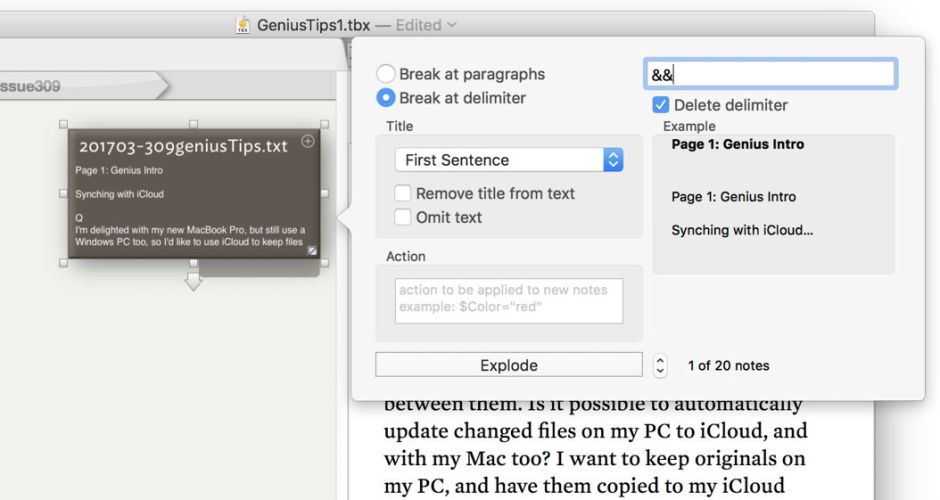
Task: Check the Omit text checkbox
Action: (403, 217)
